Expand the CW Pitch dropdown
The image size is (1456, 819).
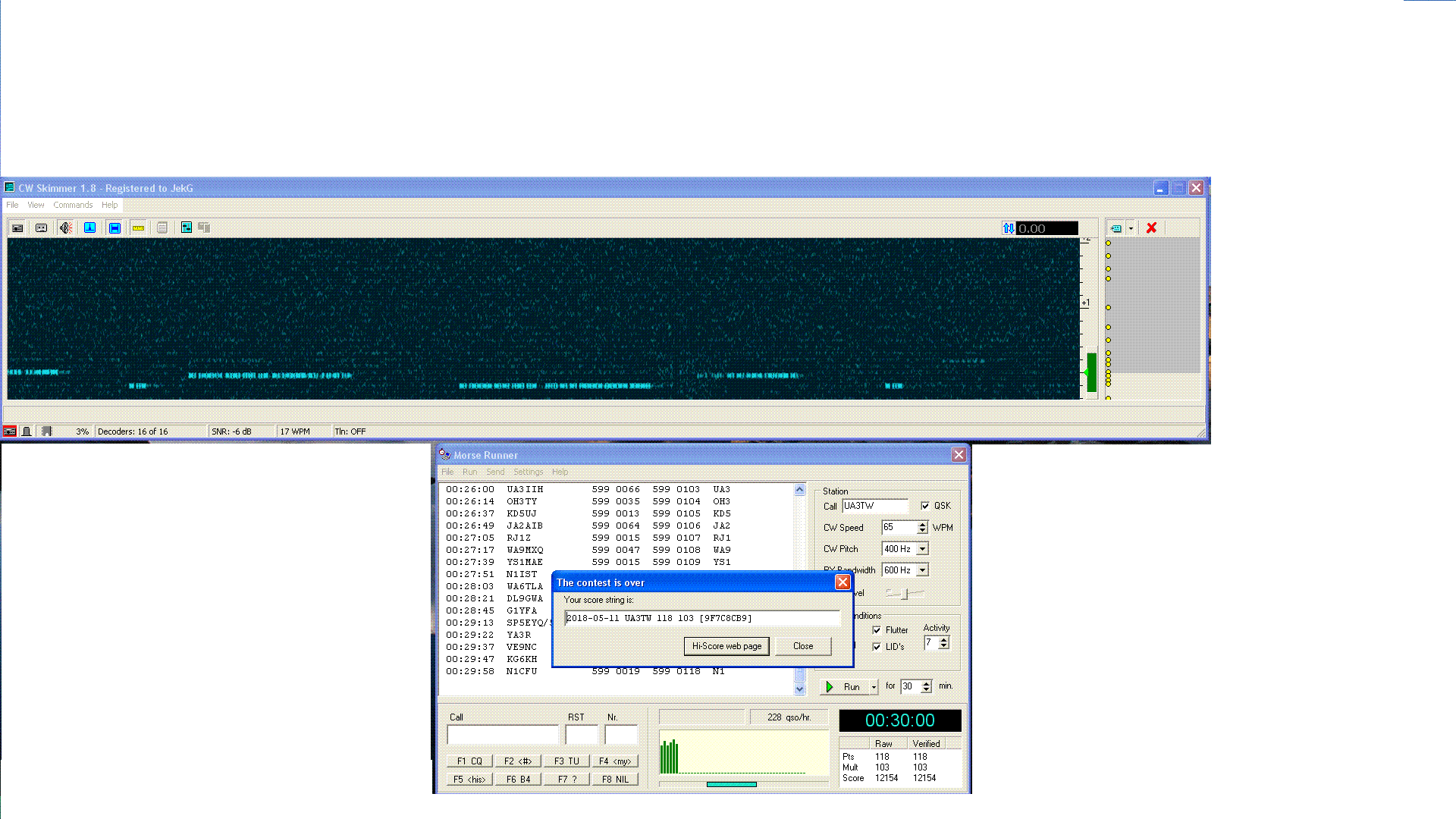click(923, 549)
